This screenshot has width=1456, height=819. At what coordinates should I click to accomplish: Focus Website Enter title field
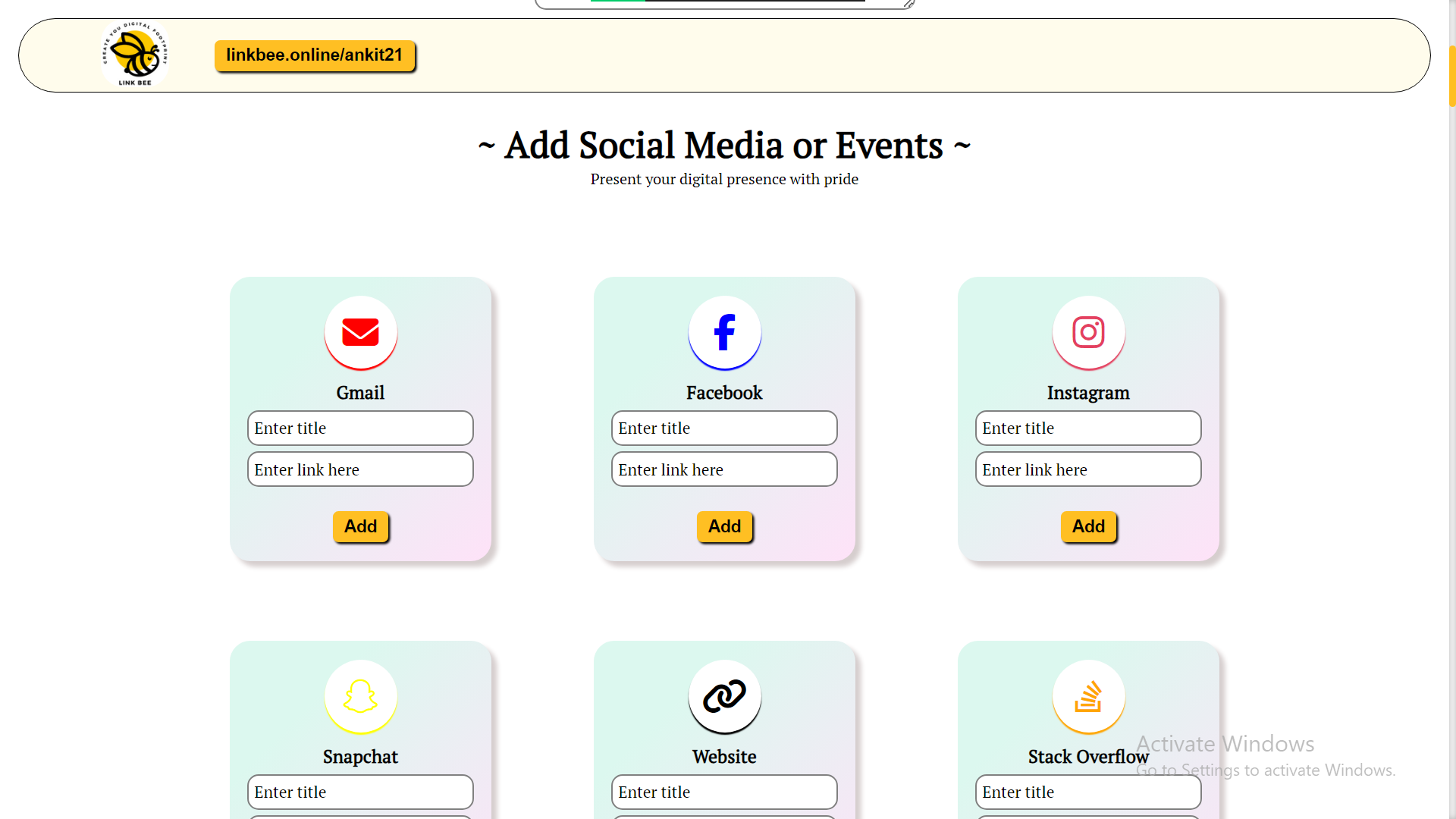tap(724, 792)
